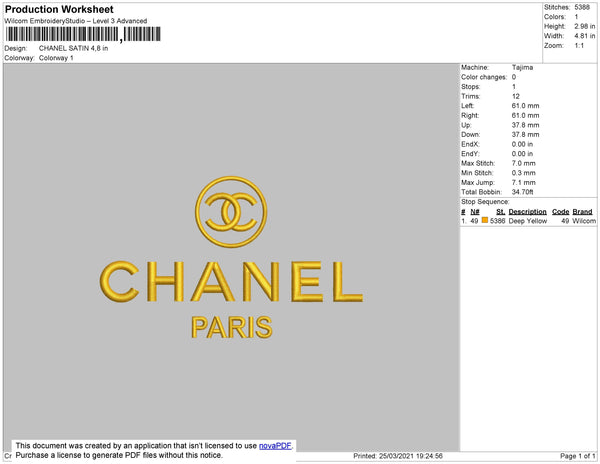Select 'Wilcom EmbroideryStudio – Level 3 Advanced' text
Screen dimensions: 600x464
(76, 21)
